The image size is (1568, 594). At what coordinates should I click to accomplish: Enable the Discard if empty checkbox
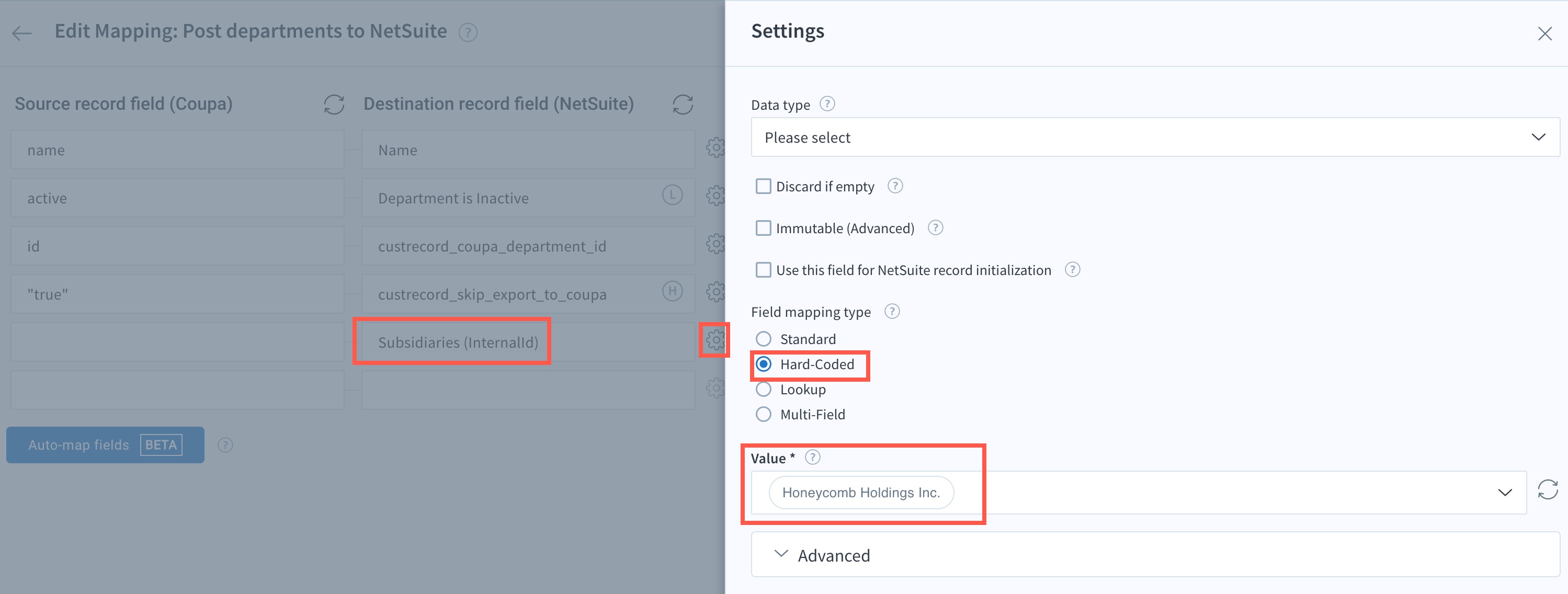(x=763, y=186)
